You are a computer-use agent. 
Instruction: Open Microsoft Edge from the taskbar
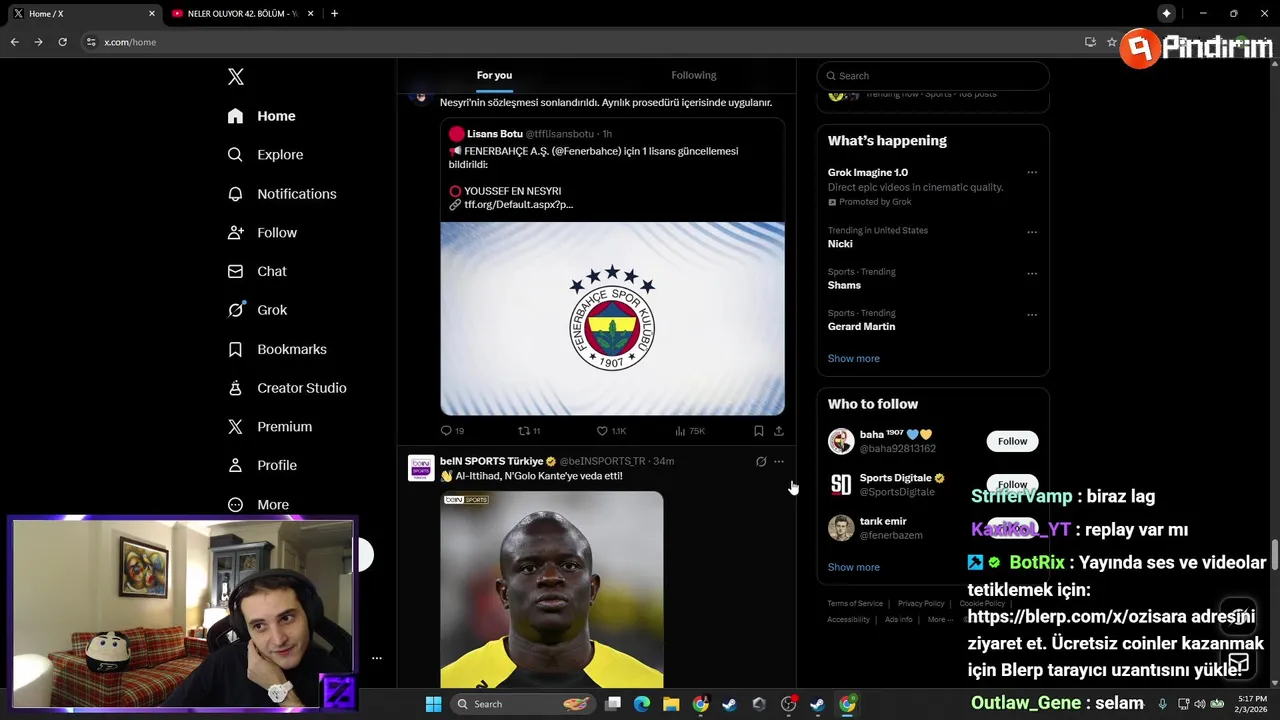pos(642,704)
